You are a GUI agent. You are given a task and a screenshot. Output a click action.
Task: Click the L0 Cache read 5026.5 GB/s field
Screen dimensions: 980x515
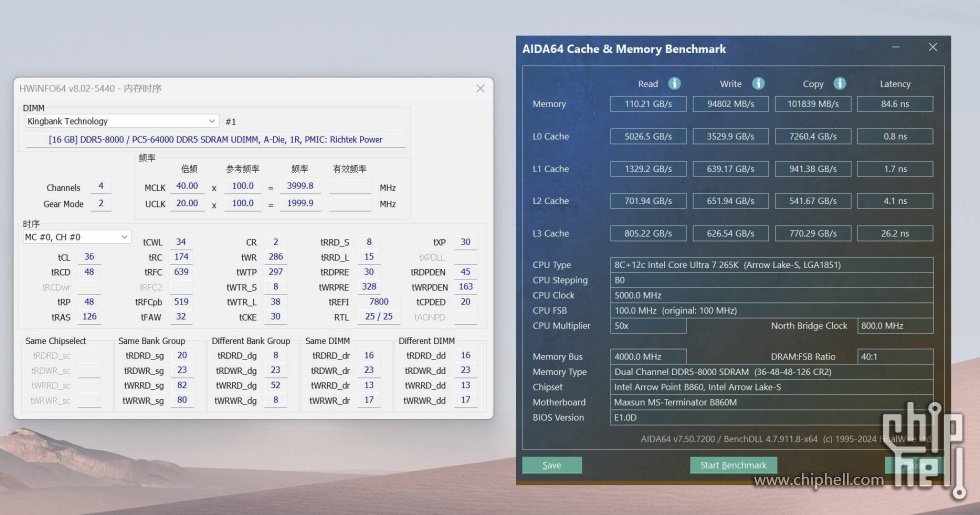pyautogui.click(x=648, y=136)
